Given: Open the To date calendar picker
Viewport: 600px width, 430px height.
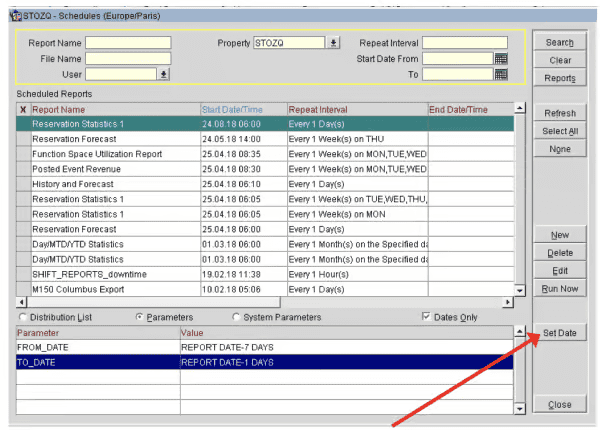Looking at the screenshot, I should point(501,74).
